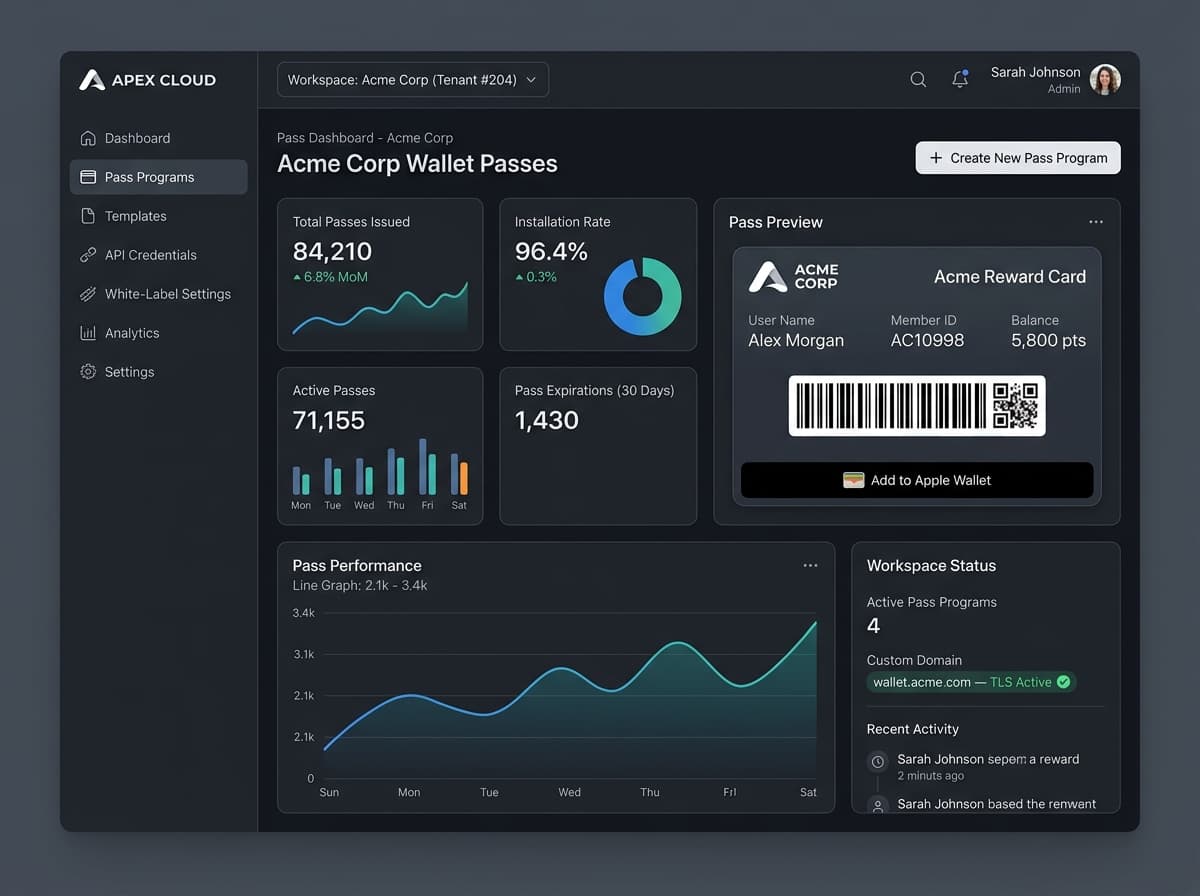Open Templates in sidebar
Image resolution: width=1200 pixels, height=896 pixels.
coord(158,216)
